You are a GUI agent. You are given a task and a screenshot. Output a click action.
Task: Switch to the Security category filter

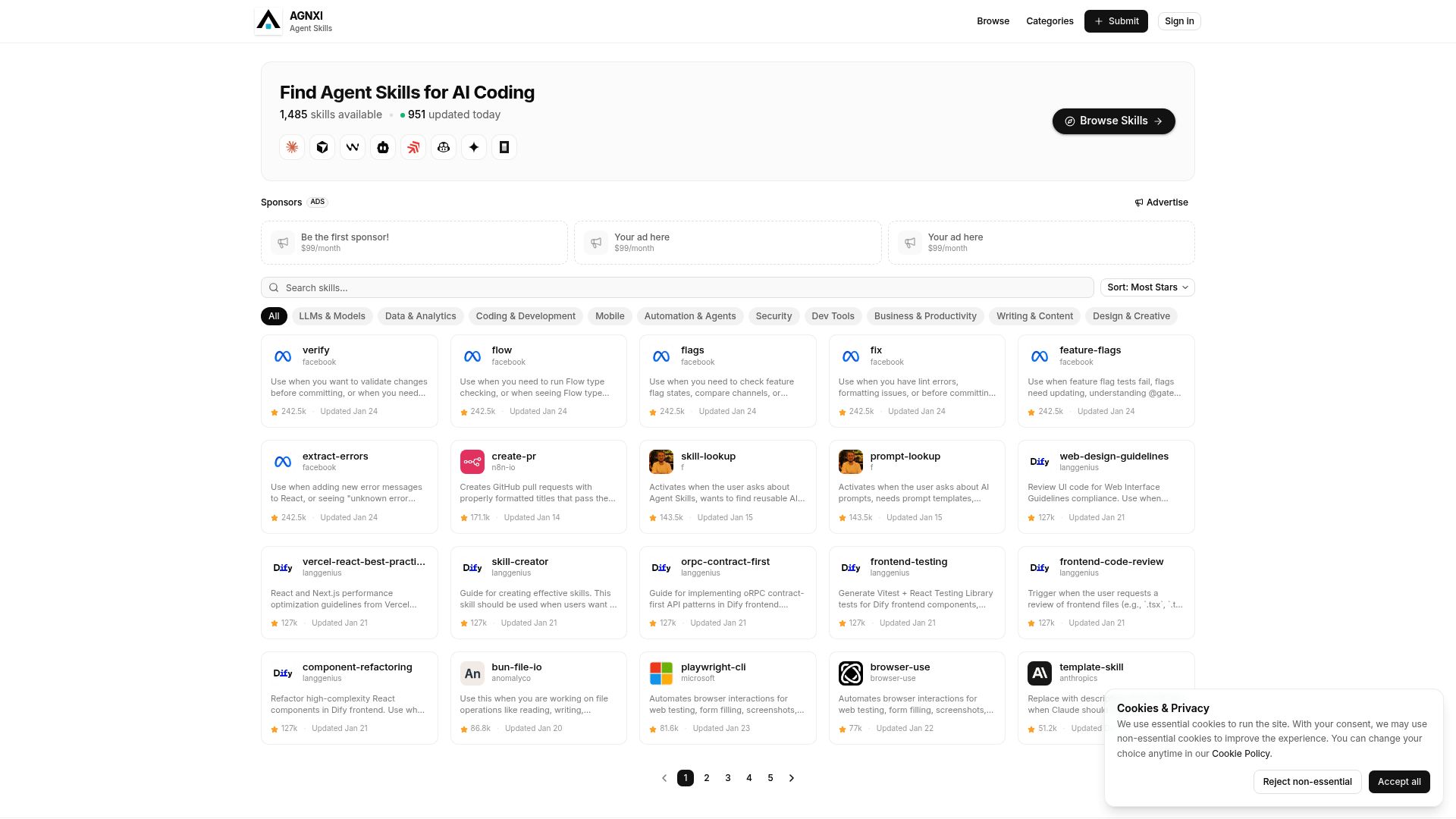[773, 316]
